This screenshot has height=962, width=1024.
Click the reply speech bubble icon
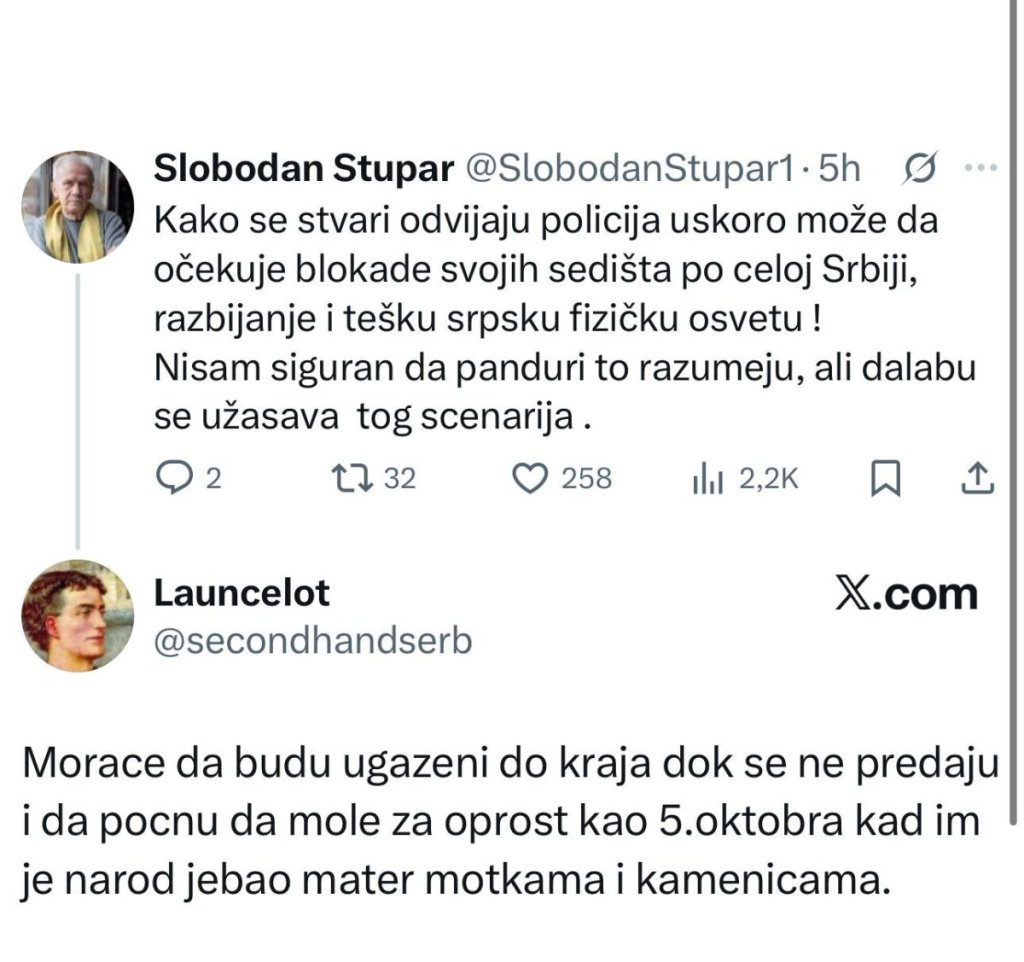176,480
